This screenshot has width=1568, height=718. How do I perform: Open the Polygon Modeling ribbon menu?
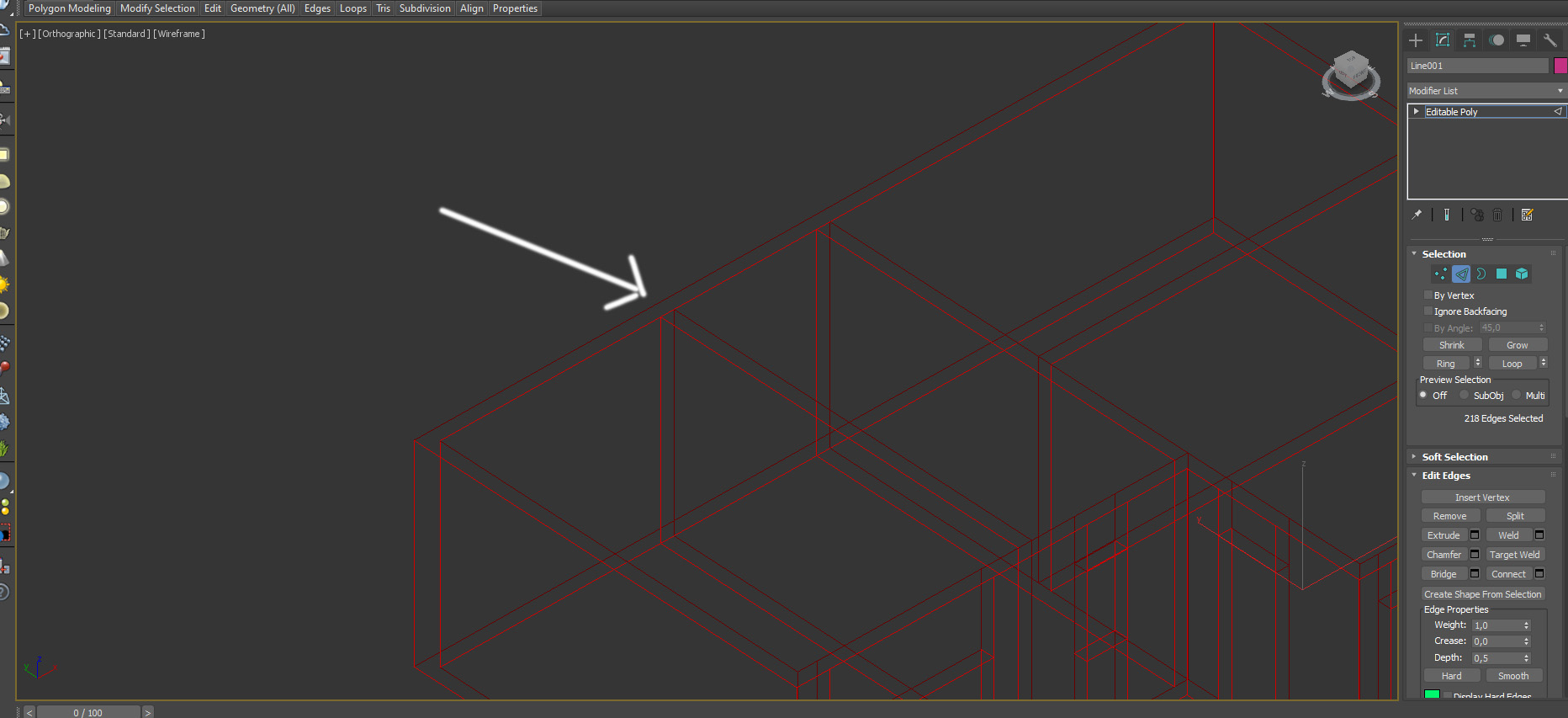[70, 8]
